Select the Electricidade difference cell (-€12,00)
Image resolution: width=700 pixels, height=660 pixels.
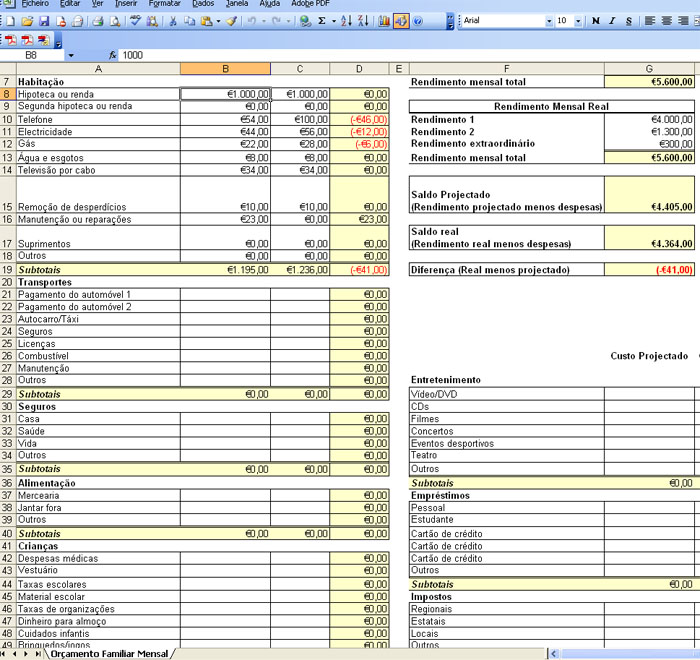coord(359,132)
